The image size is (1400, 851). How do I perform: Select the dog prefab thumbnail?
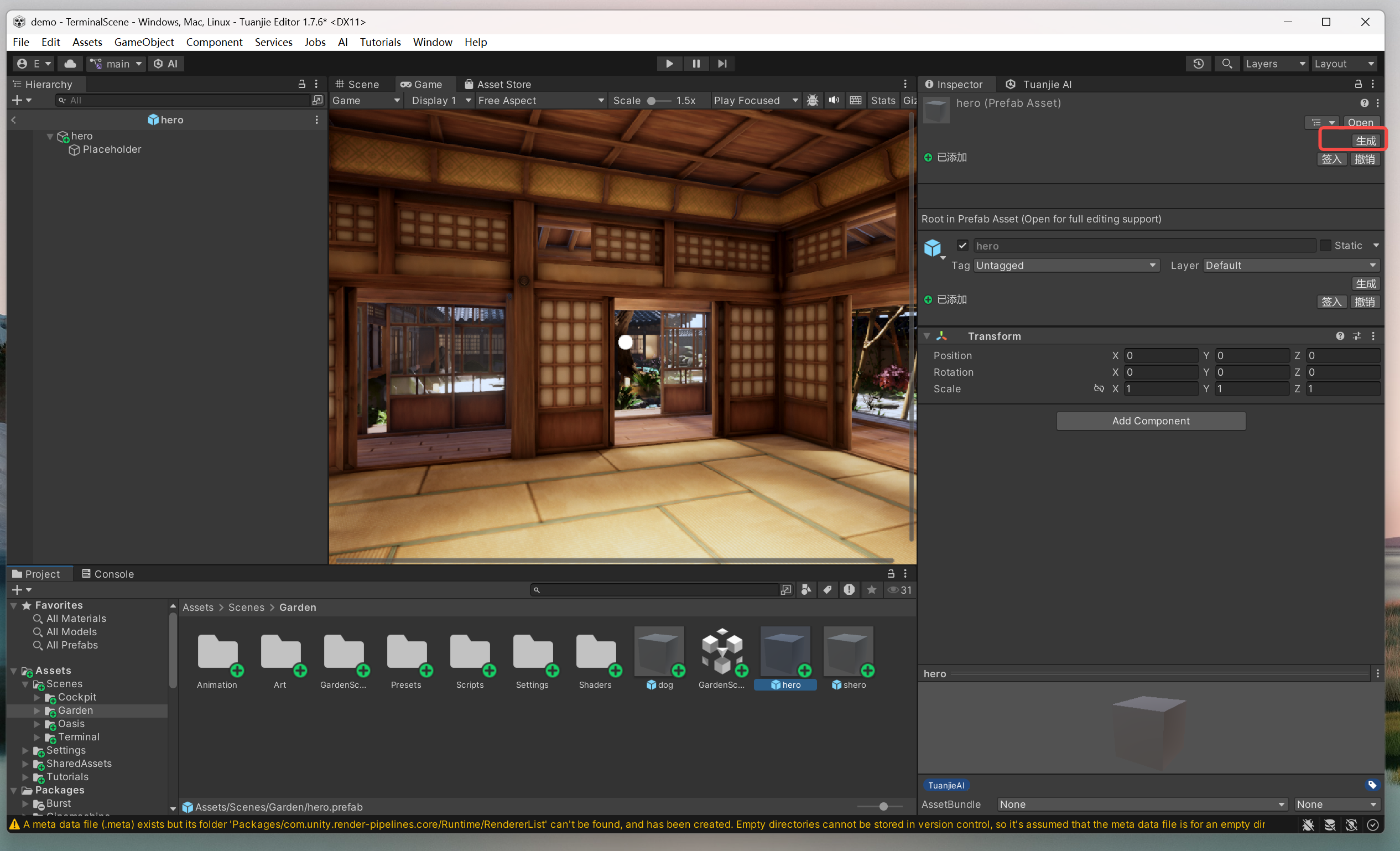pyautogui.click(x=659, y=651)
